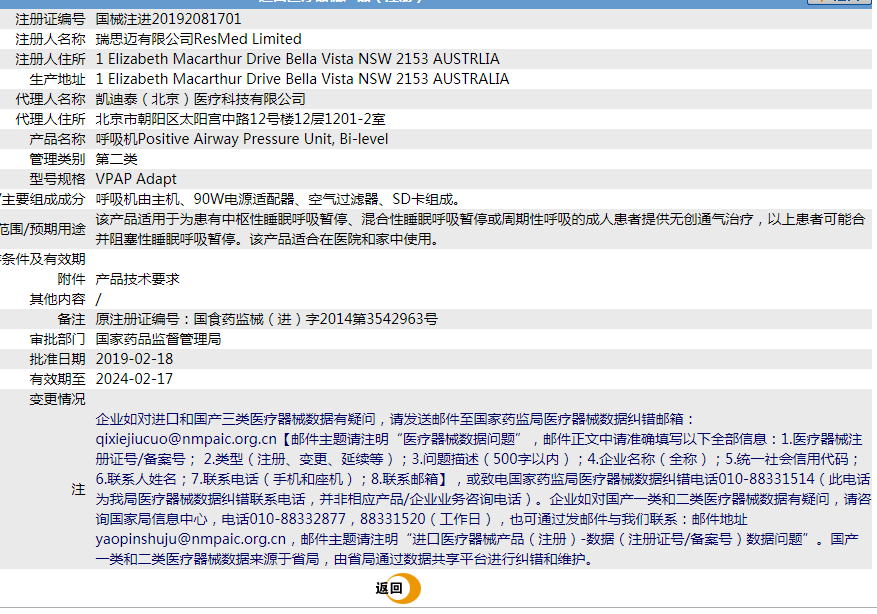Select approval date 2019-02-18
The width and height of the screenshot is (877, 614).
(134, 359)
